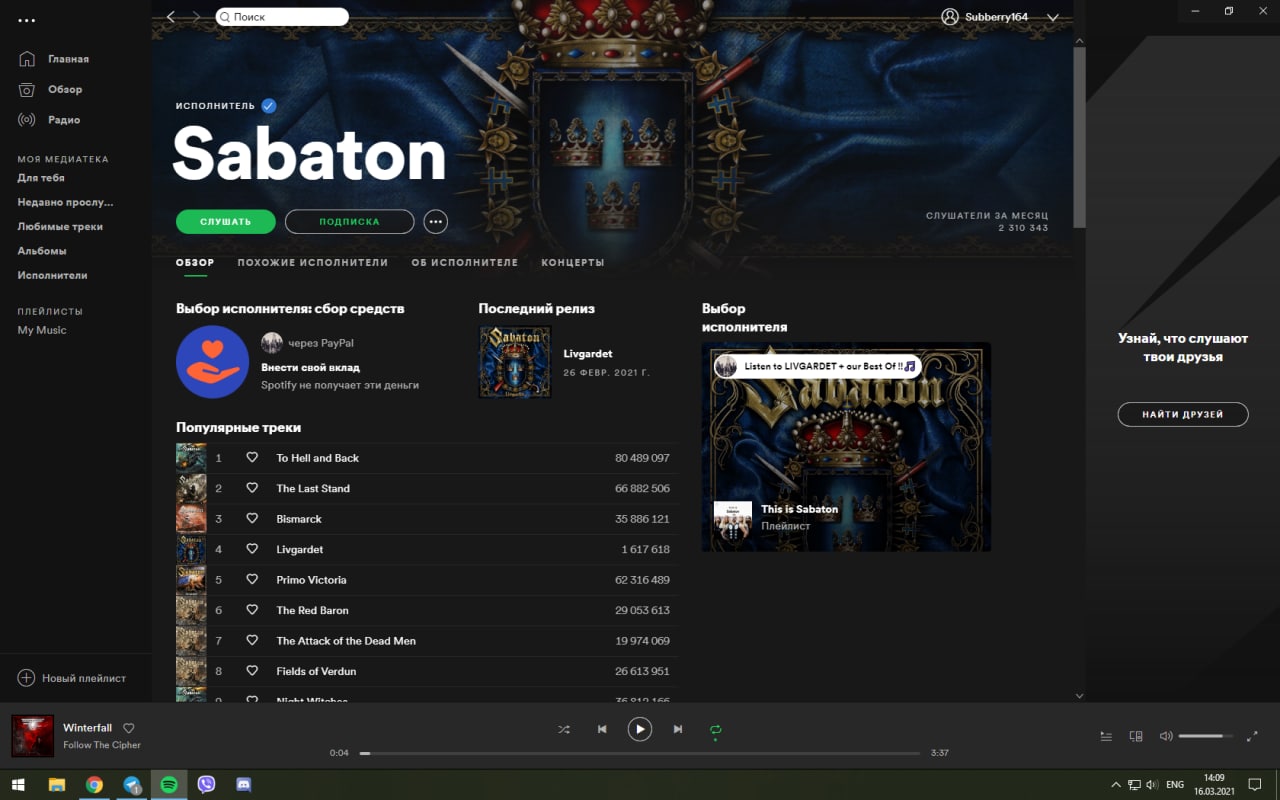
Task: Like Fields of Verdun track
Action: pos(252,671)
